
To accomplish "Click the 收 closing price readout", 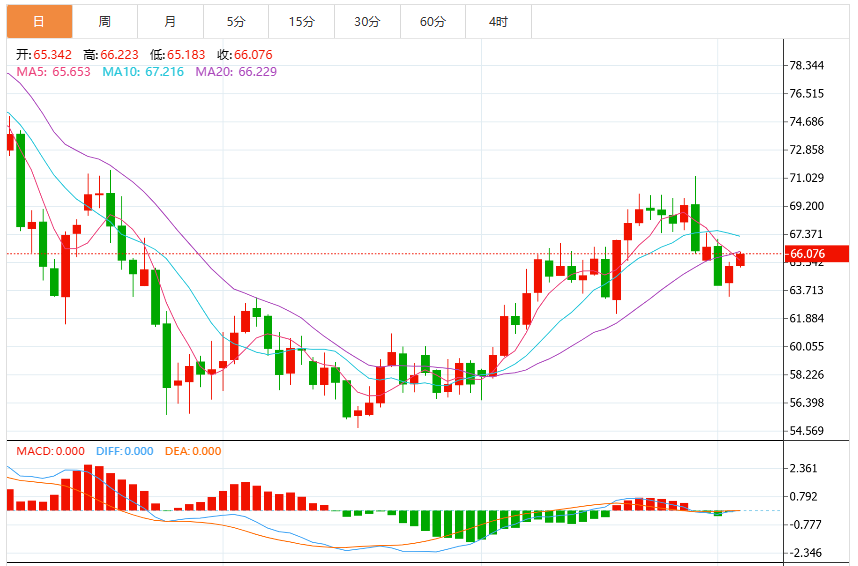I will point(245,55).
